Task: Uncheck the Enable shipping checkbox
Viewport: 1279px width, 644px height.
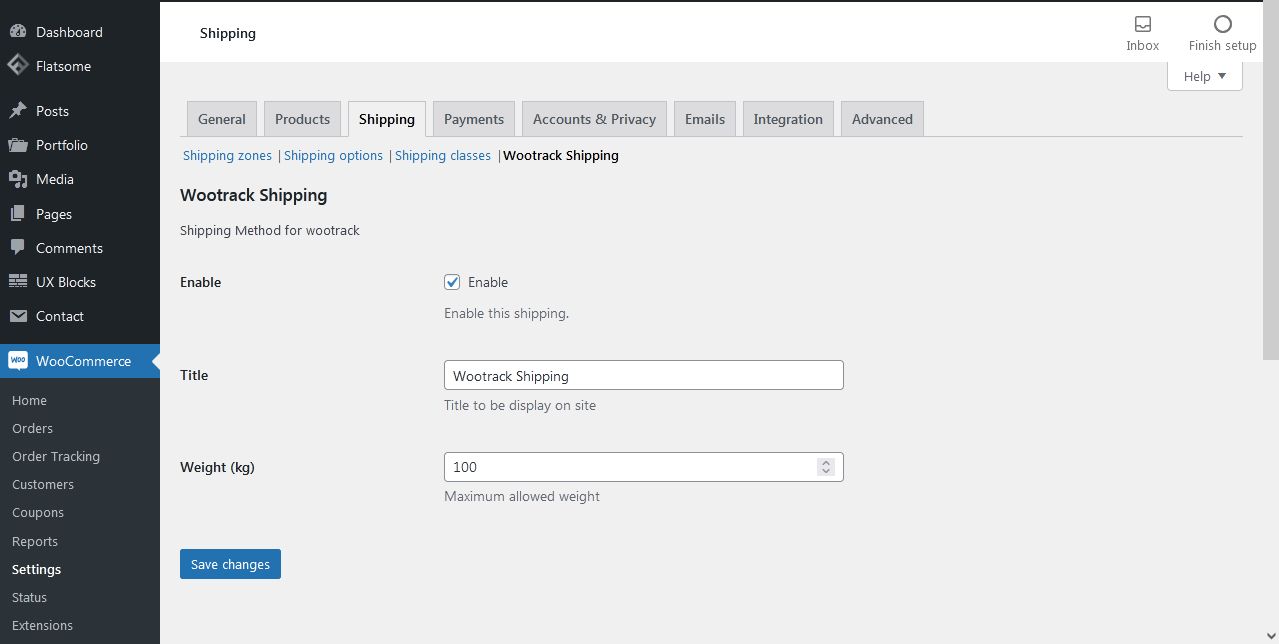Action: (x=452, y=282)
